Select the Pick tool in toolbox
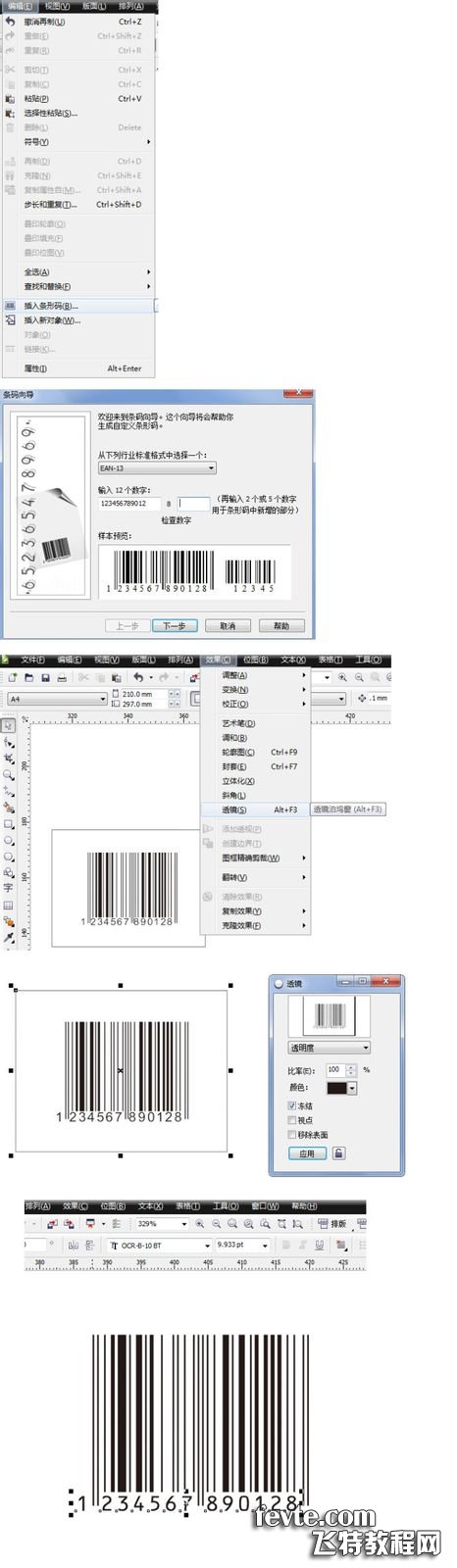This screenshot has height=1568, width=457. click(9, 726)
